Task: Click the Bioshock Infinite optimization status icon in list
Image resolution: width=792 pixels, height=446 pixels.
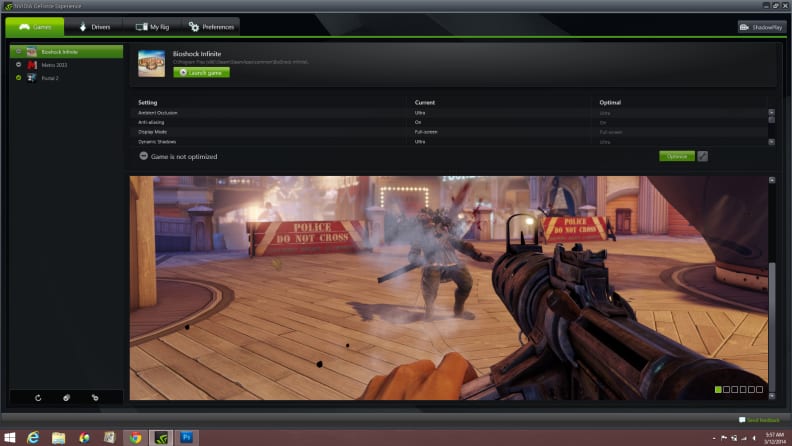Action: (x=19, y=52)
